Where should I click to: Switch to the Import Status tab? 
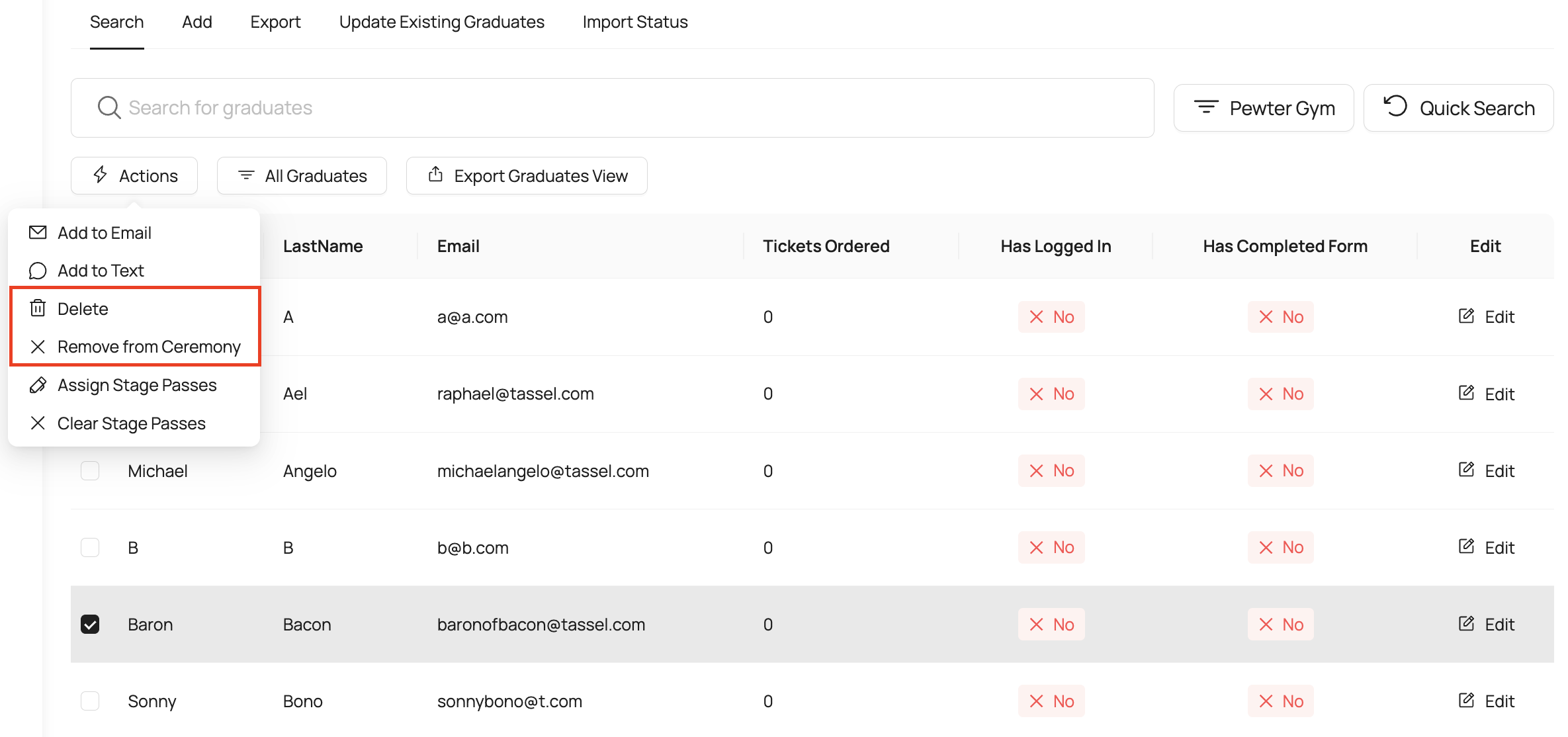(634, 22)
